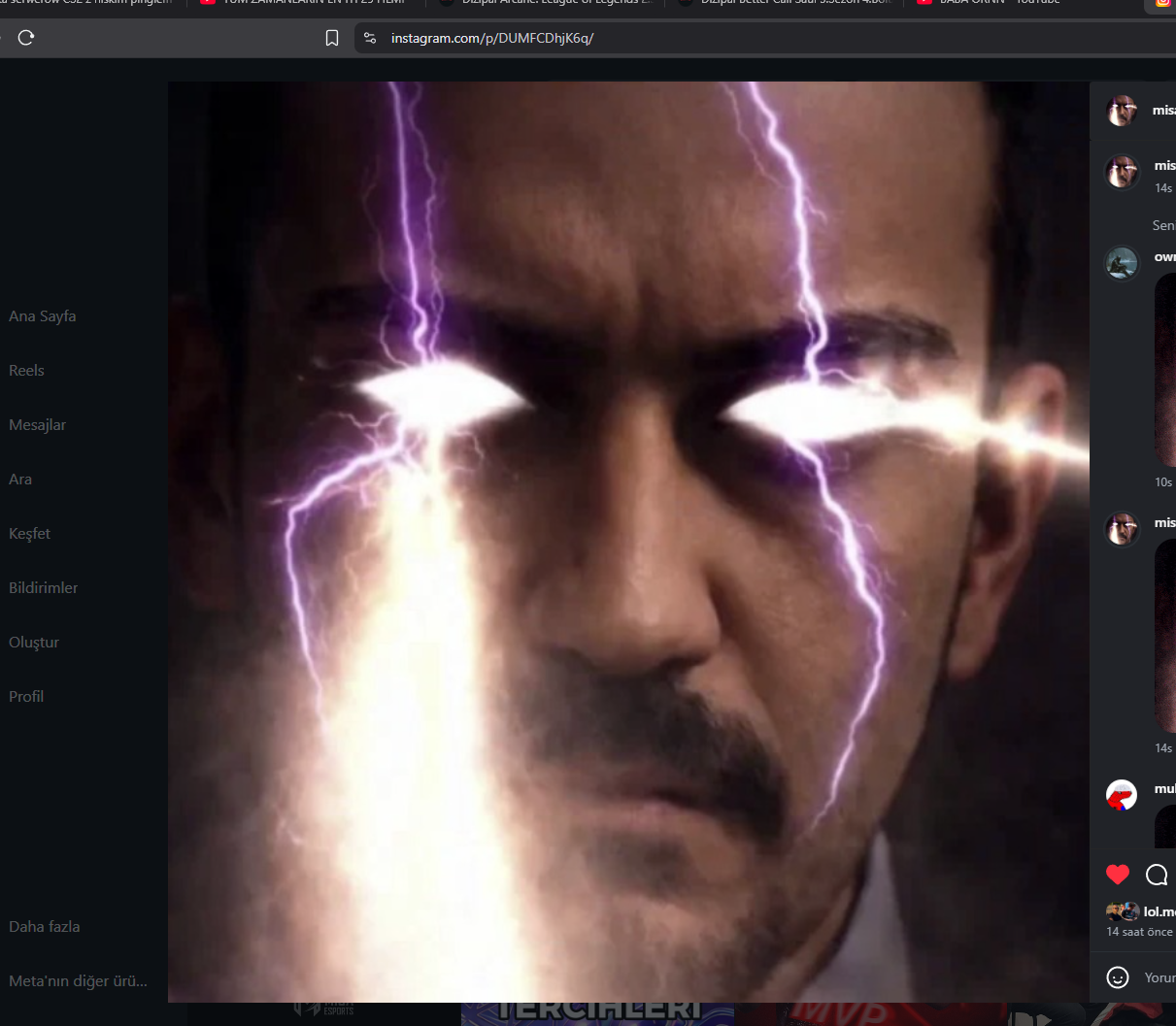Image resolution: width=1176 pixels, height=1026 pixels.
Task: Click the '10s' comment timestamp
Action: (x=1163, y=482)
